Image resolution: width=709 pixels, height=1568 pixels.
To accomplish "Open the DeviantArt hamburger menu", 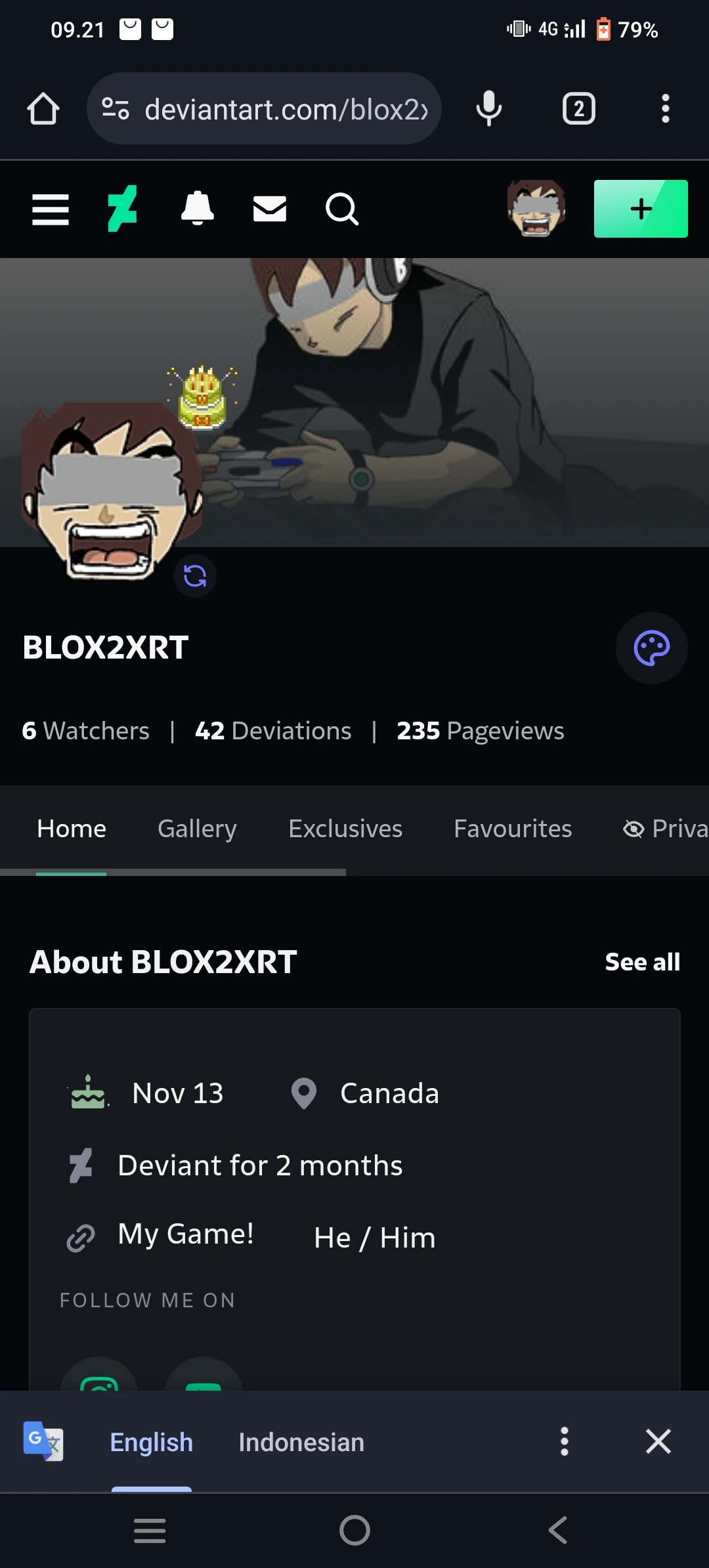I will coord(51,209).
